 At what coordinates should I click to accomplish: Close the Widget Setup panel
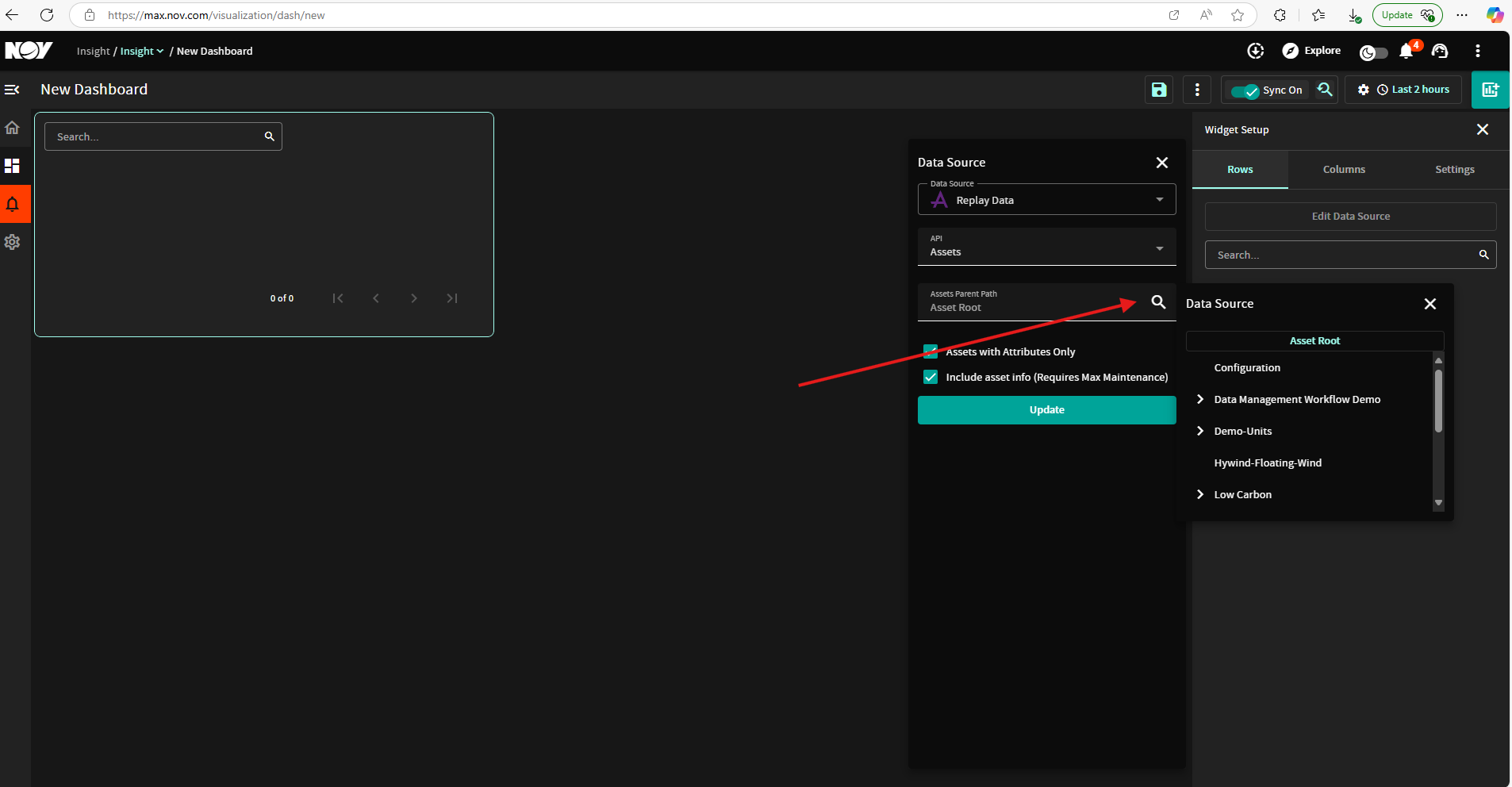coord(1482,129)
